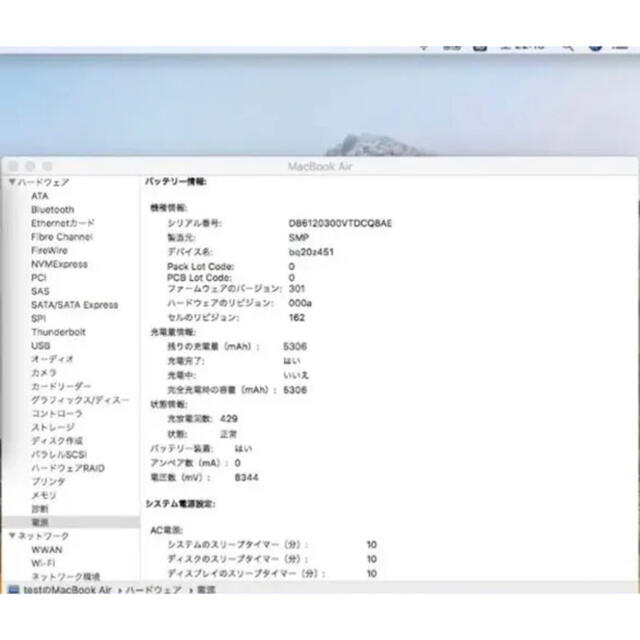Viewport: 640px width, 640px height.
Task: Click hardware revision value 000a
Action: [300, 303]
